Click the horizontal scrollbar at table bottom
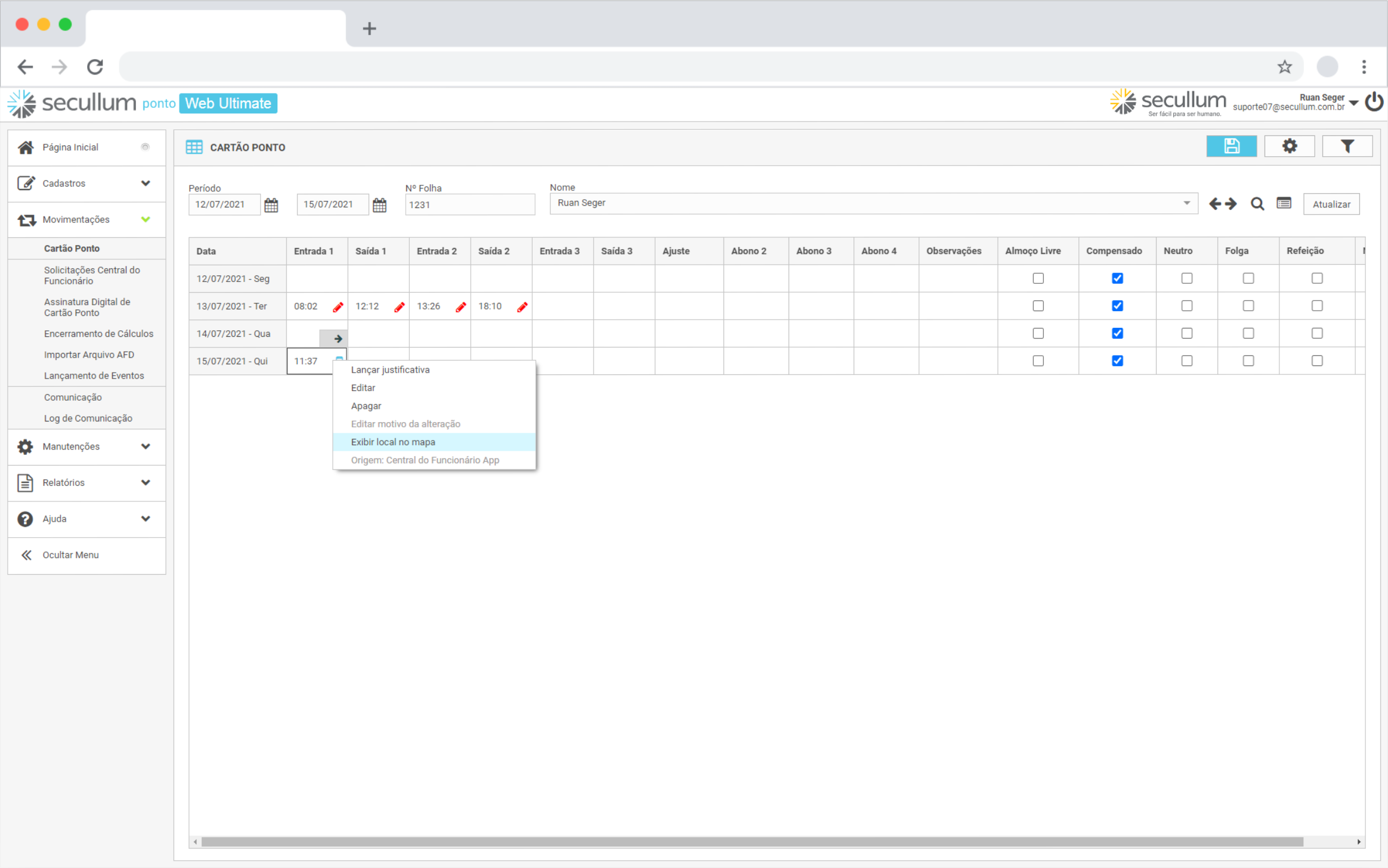Image resolution: width=1388 pixels, height=868 pixels. pos(752,842)
